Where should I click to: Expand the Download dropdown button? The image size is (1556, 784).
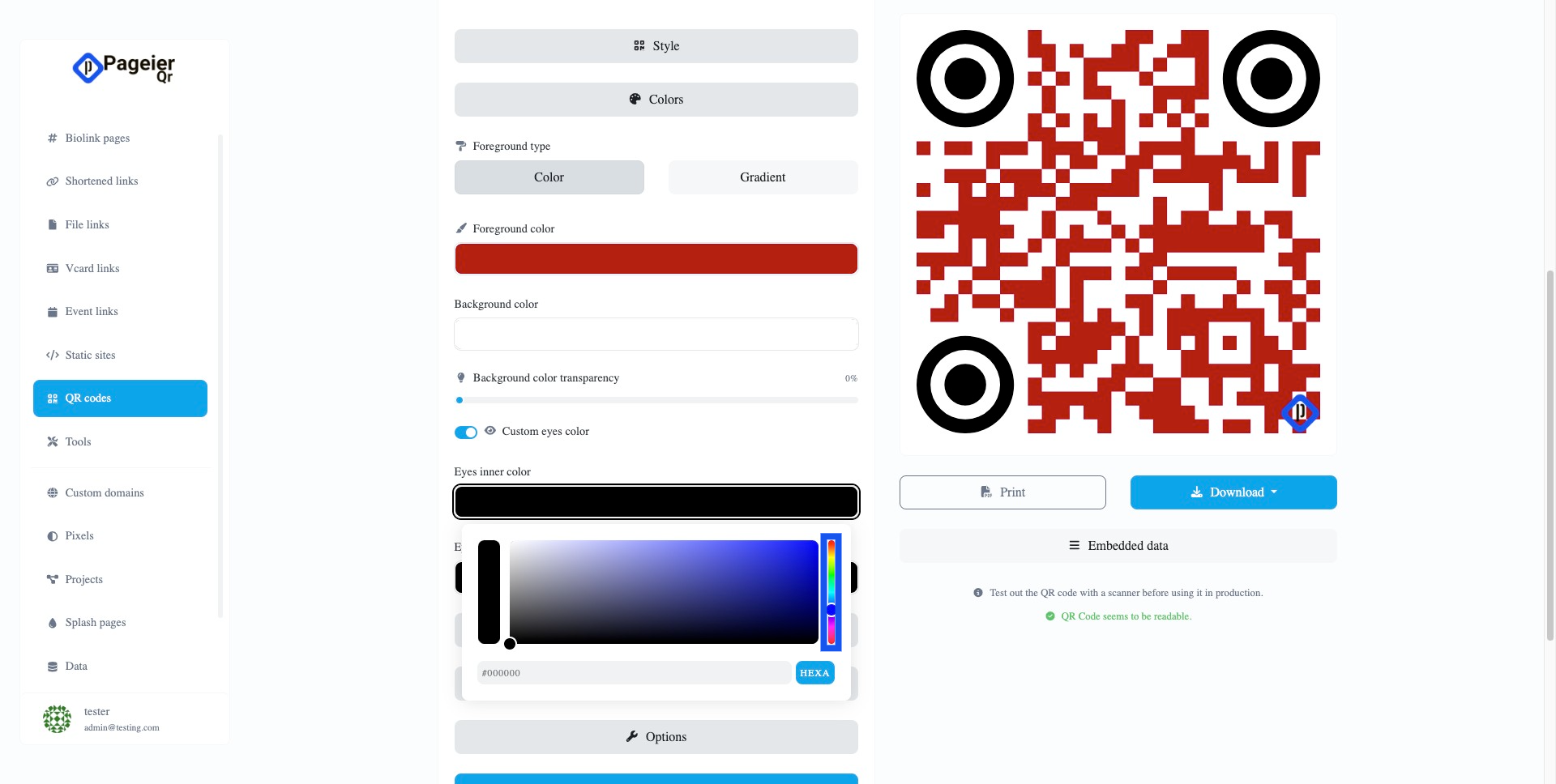tap(1233, 492)
